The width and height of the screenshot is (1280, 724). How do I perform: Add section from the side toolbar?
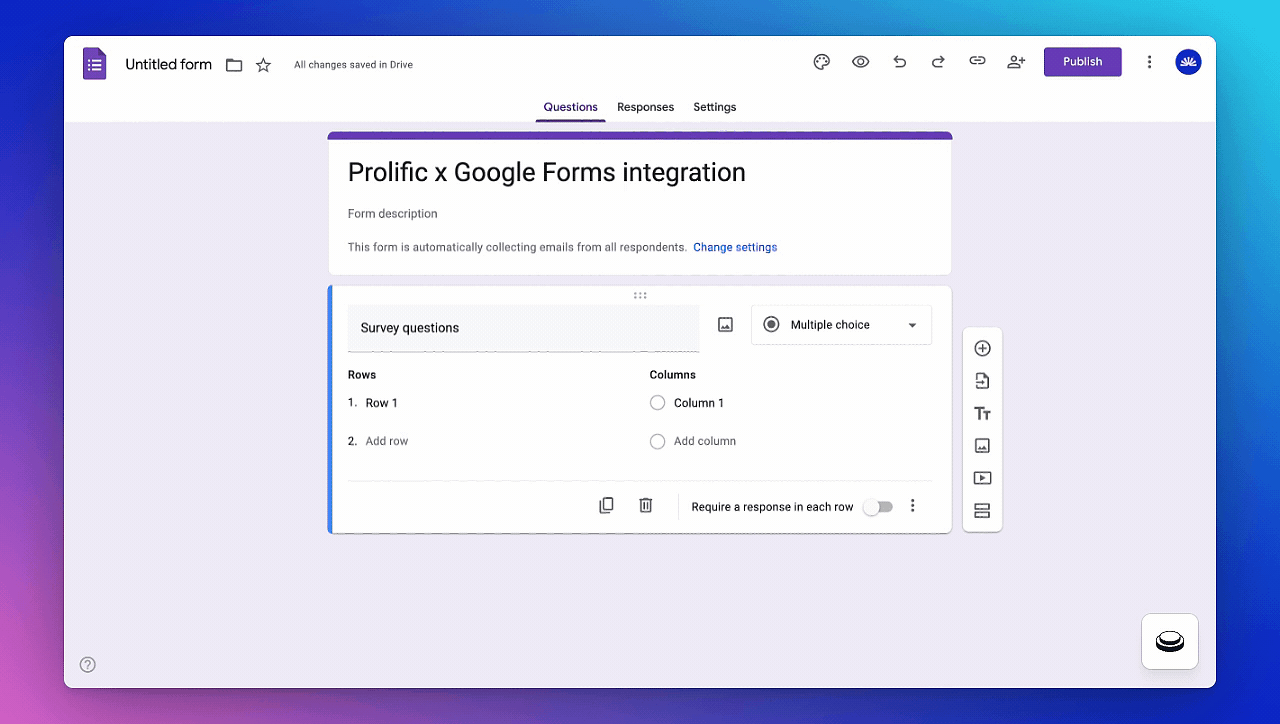[x=982, y=511]
